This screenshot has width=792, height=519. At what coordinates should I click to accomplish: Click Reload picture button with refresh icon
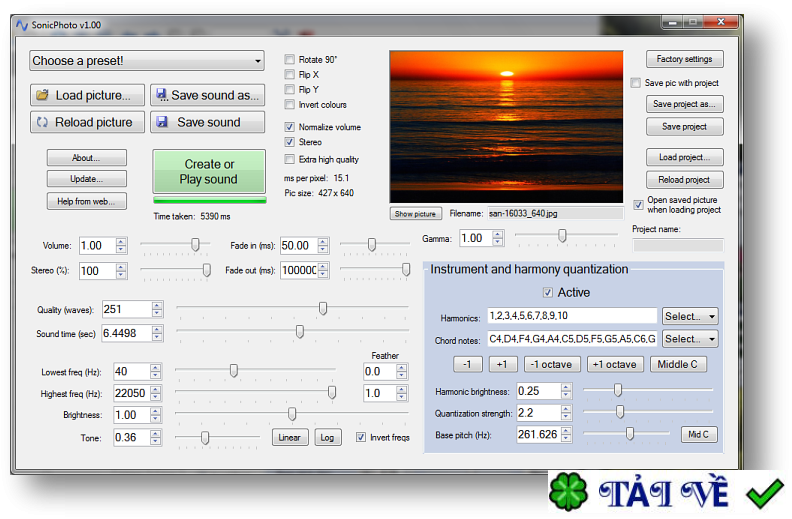87,122
